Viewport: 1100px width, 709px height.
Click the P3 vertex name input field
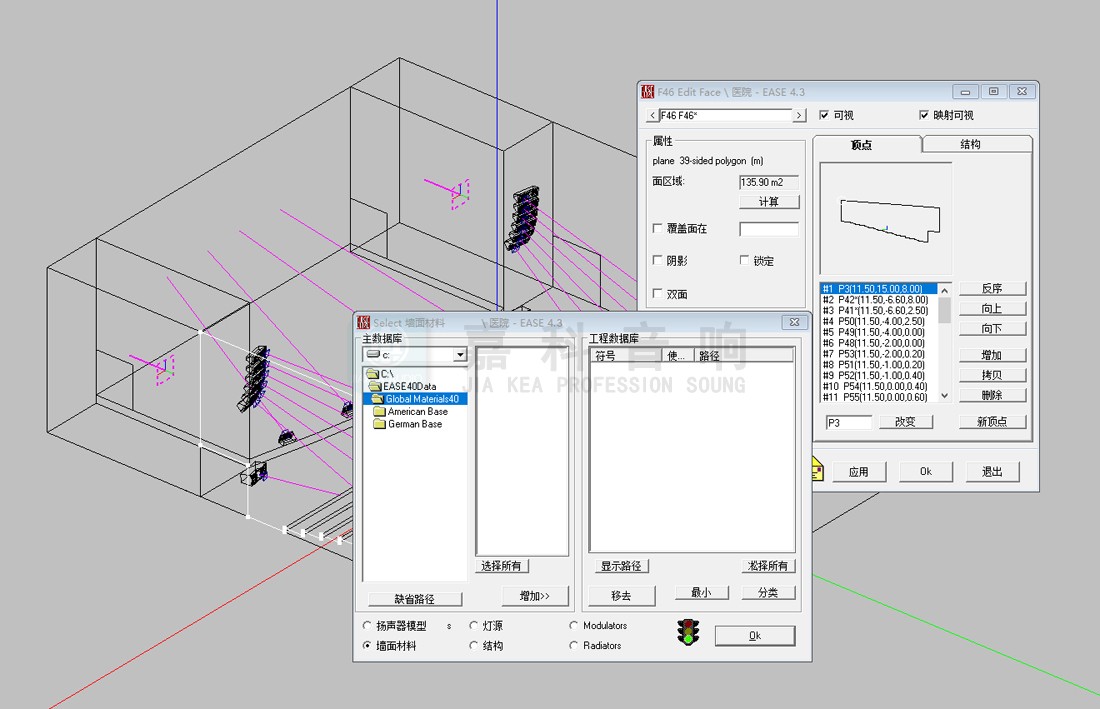pos(847,422)
